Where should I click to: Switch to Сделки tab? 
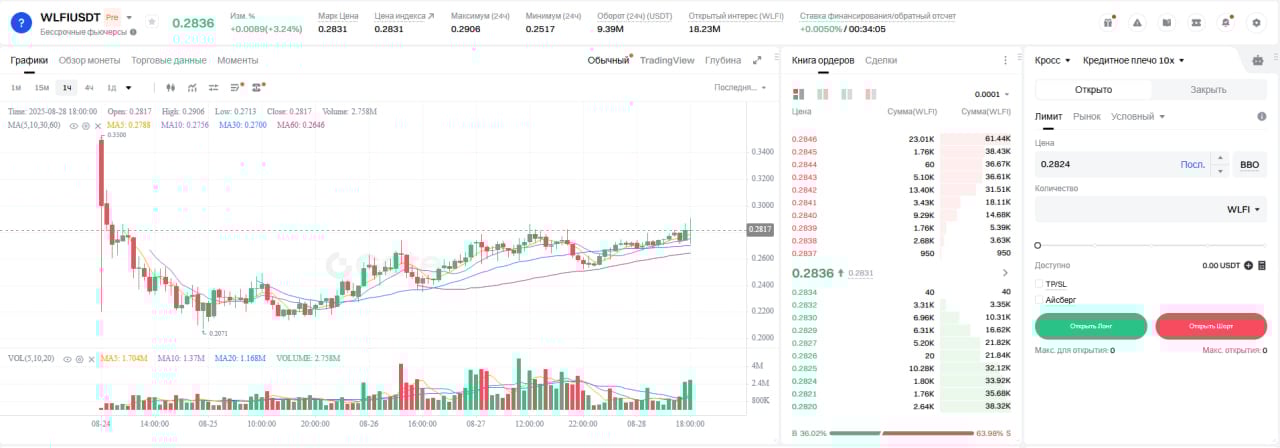pos(881,60)
